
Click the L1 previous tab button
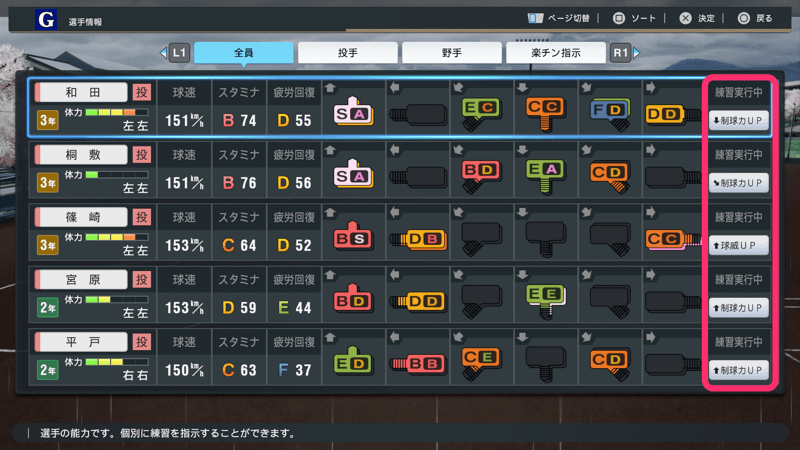pos(179,53)
